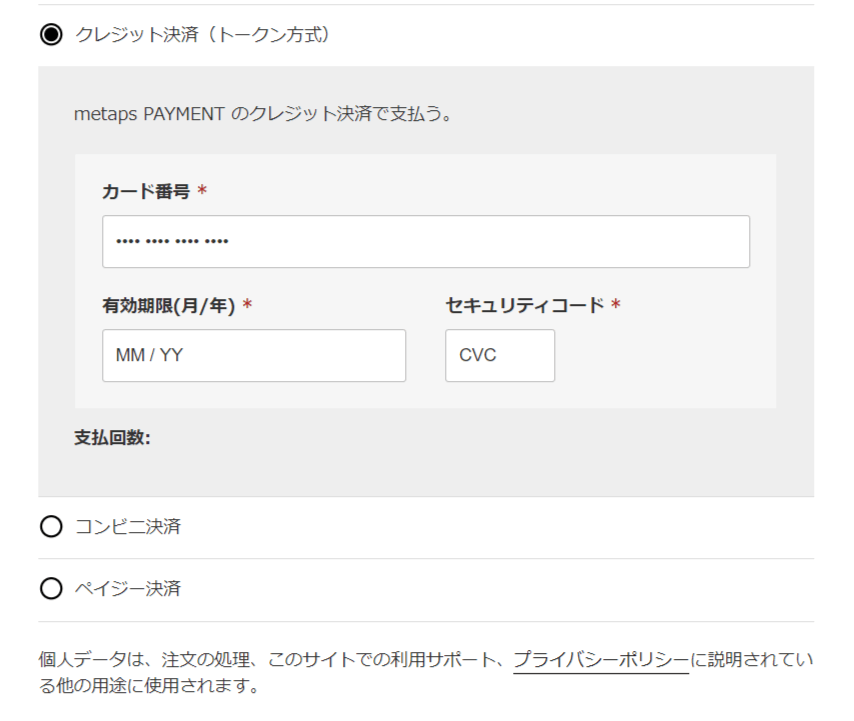Click the 個人データ notice paragraph
The height and width of the screenshot is (721, 854).
[x=426, y=673]
